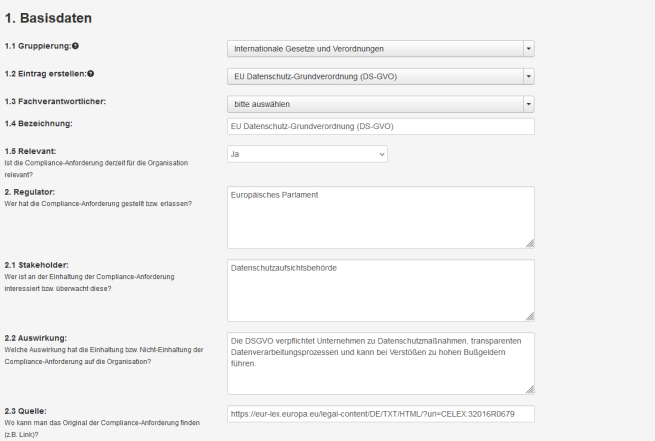The height and width of the screenshot is (441, 655).
Task: Click the arrow button of Gruppierung dropdown
Action: point(529,48)
